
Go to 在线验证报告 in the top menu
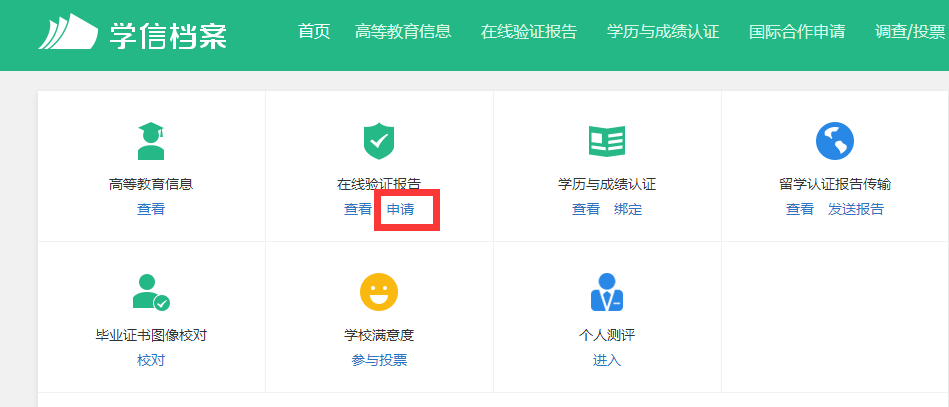pos(529,32)
